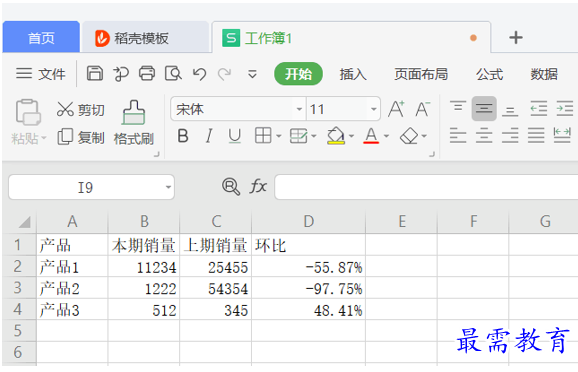
Task: Switch to the 数据 tab
Action: tap(544, 74)
